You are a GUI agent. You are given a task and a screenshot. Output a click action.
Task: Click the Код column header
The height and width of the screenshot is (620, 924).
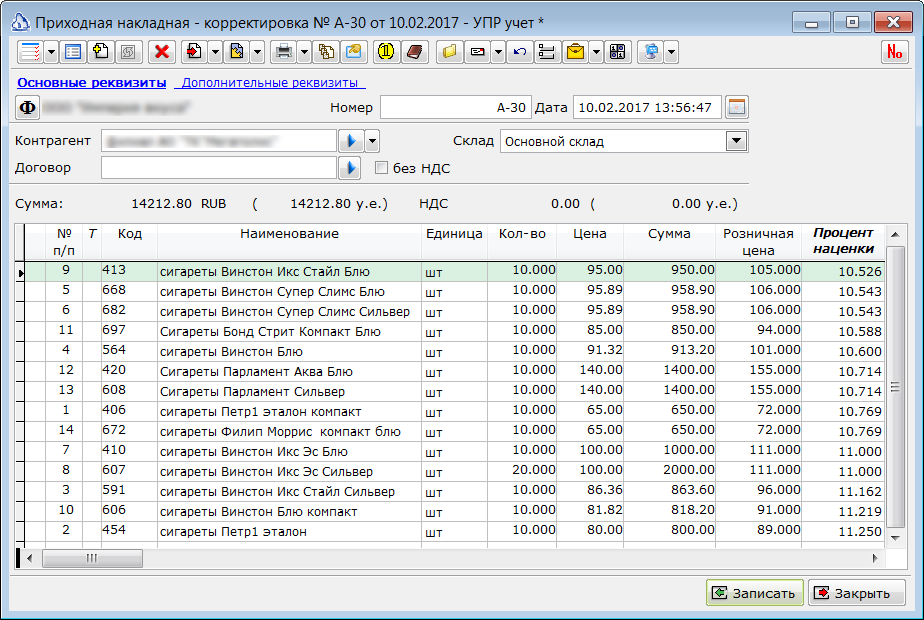click(130, 241)
